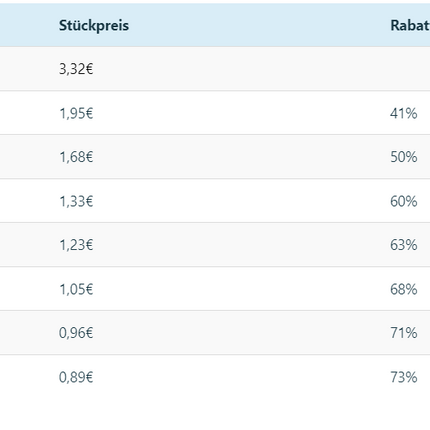Viewport: 430px width, 430px height.
Task: Click the Stückpreis column header
Action: 94,26
